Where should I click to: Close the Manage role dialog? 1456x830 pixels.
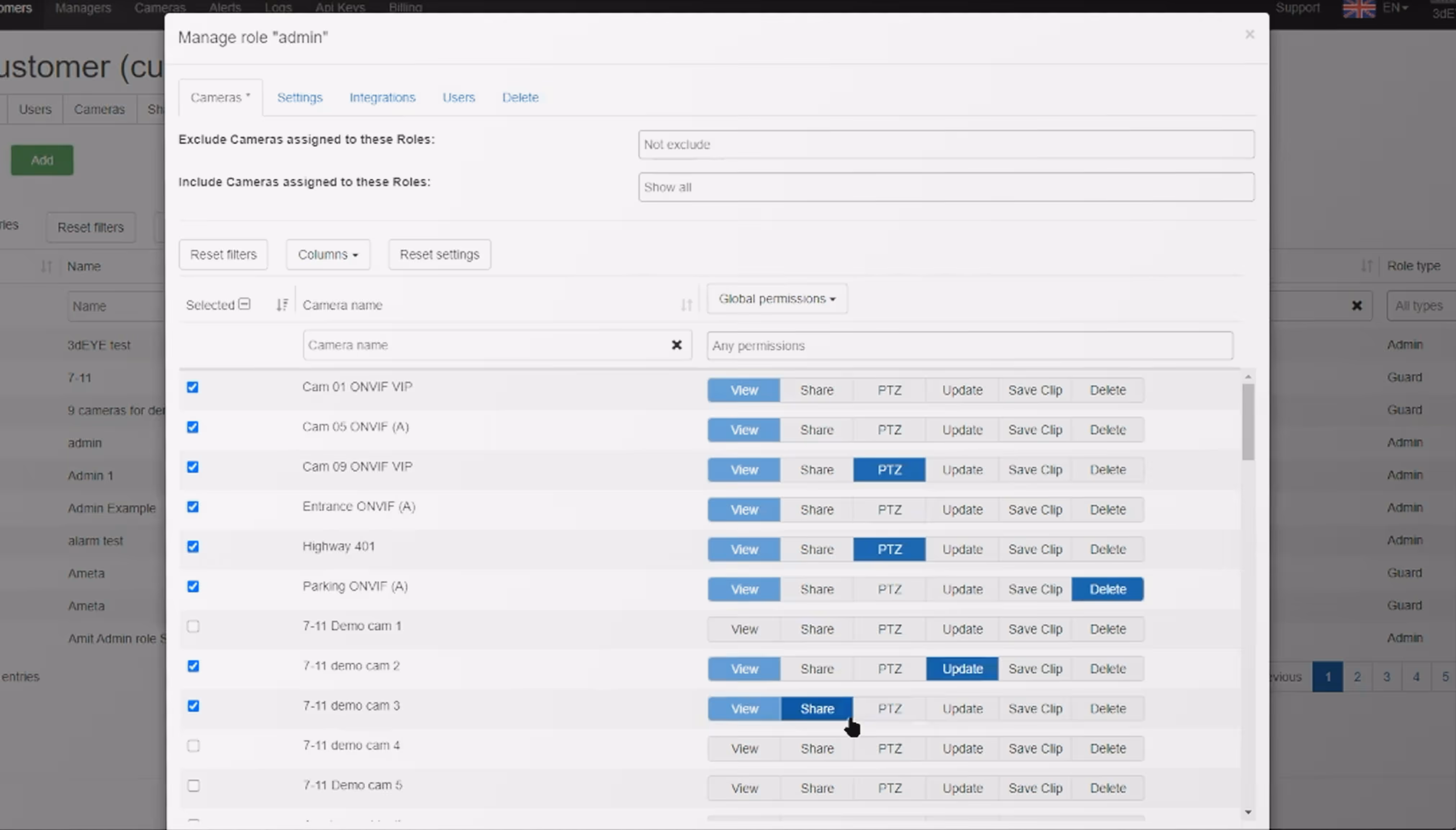(x=1250, y=35)
